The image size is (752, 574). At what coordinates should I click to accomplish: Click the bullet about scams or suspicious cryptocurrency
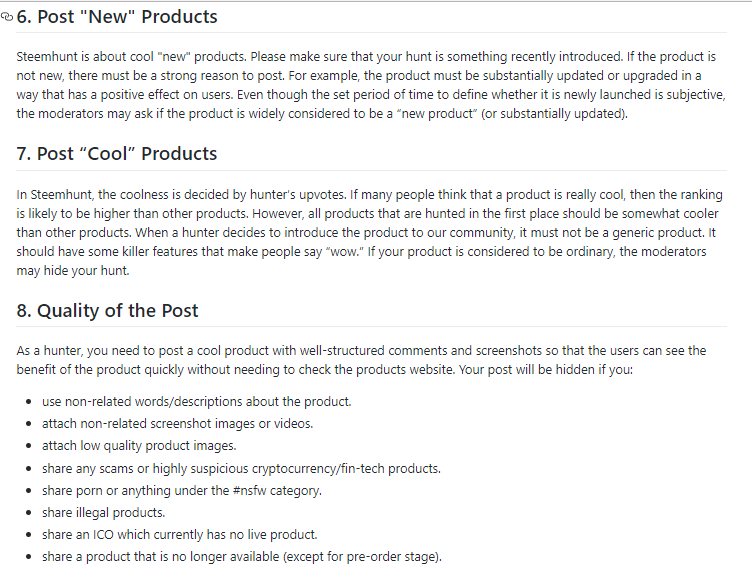[x=241, y=468]
